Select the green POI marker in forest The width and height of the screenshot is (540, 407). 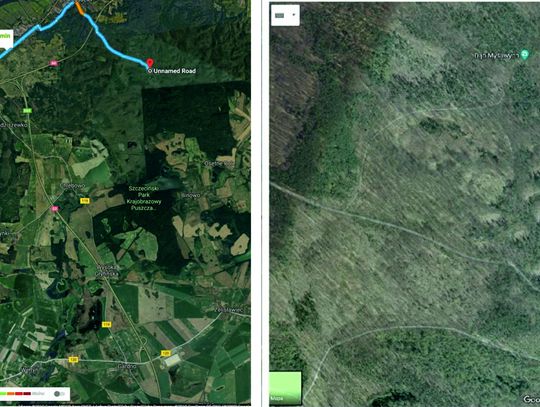point(525,54)
